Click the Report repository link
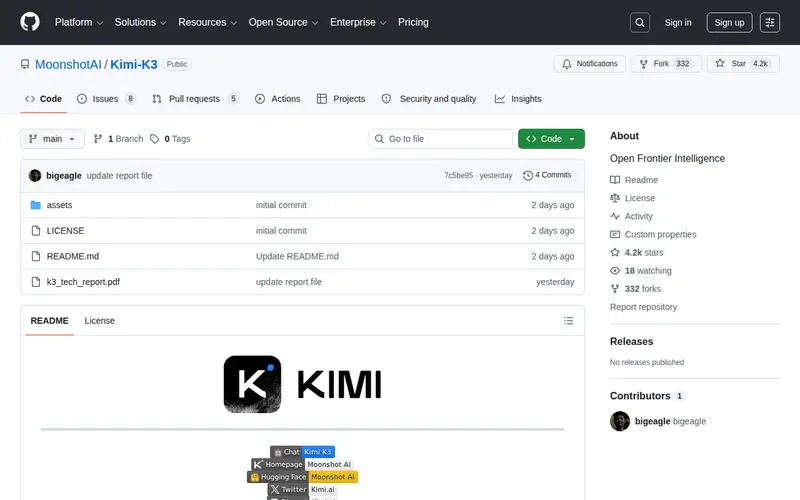Screen dimensions: 800x500 click(643, 307)
